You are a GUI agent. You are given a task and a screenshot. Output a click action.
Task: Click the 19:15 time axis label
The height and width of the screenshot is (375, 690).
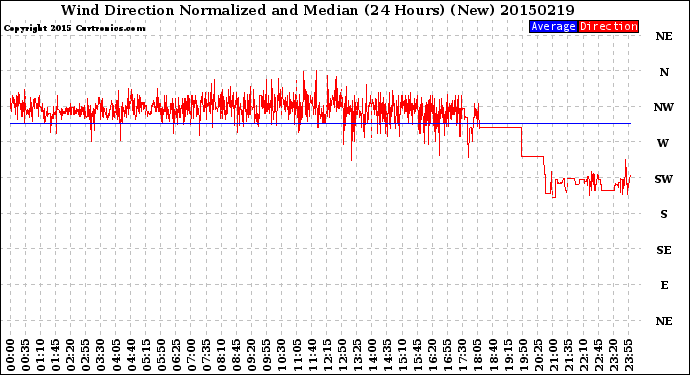coord(508,355)
